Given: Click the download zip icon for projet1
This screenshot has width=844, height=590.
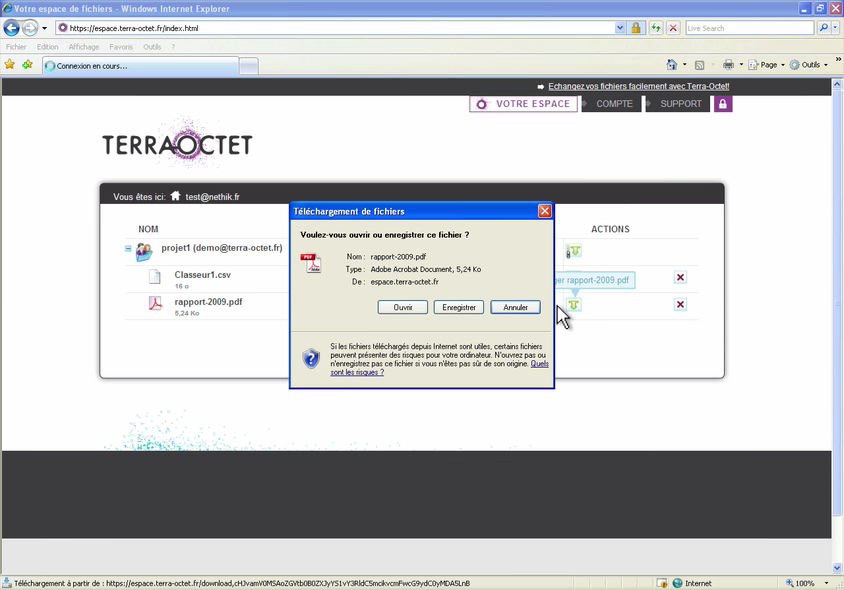Looking at the screenshot, I should coord(573,251).
